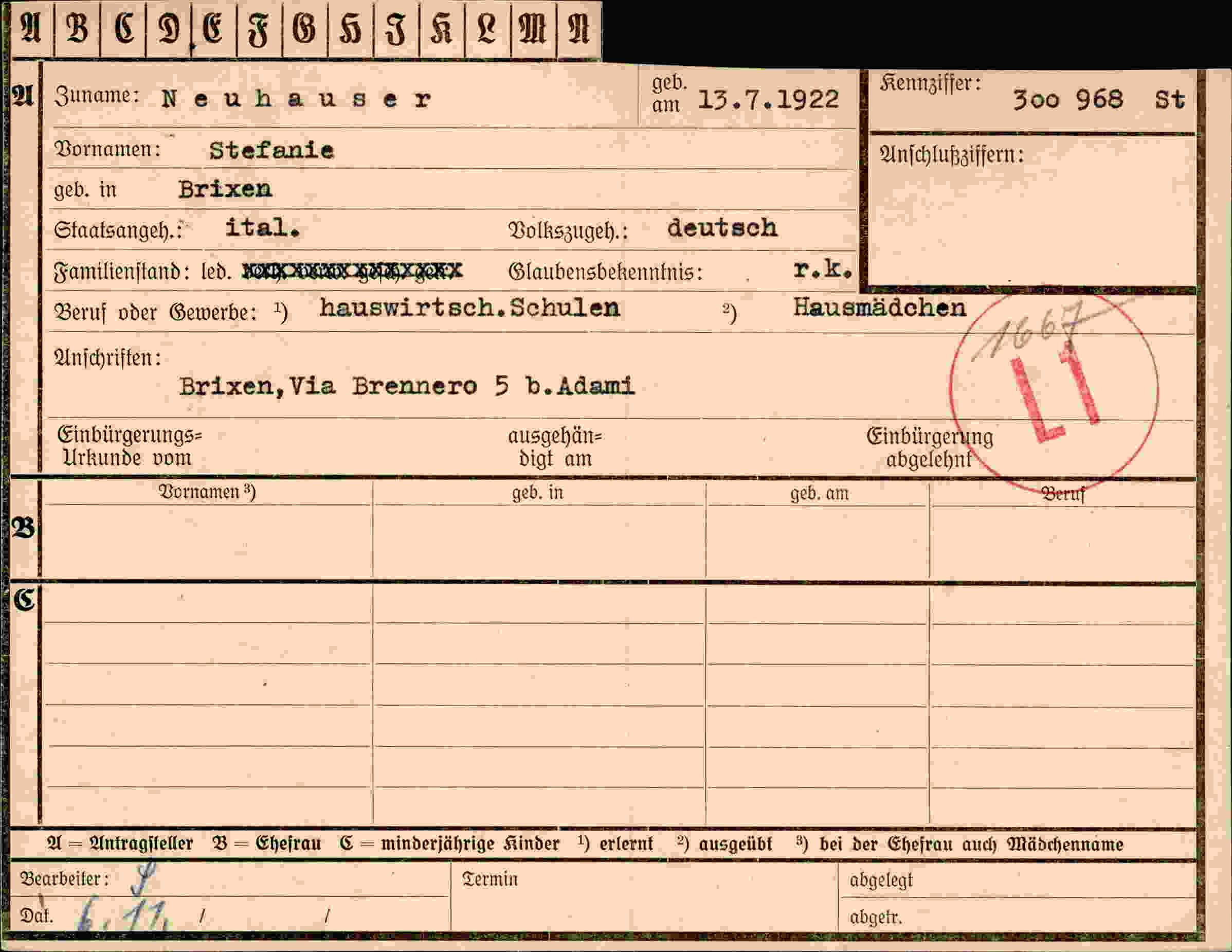Select index tab letter I
1232x952 pixels.
point(396,29)
